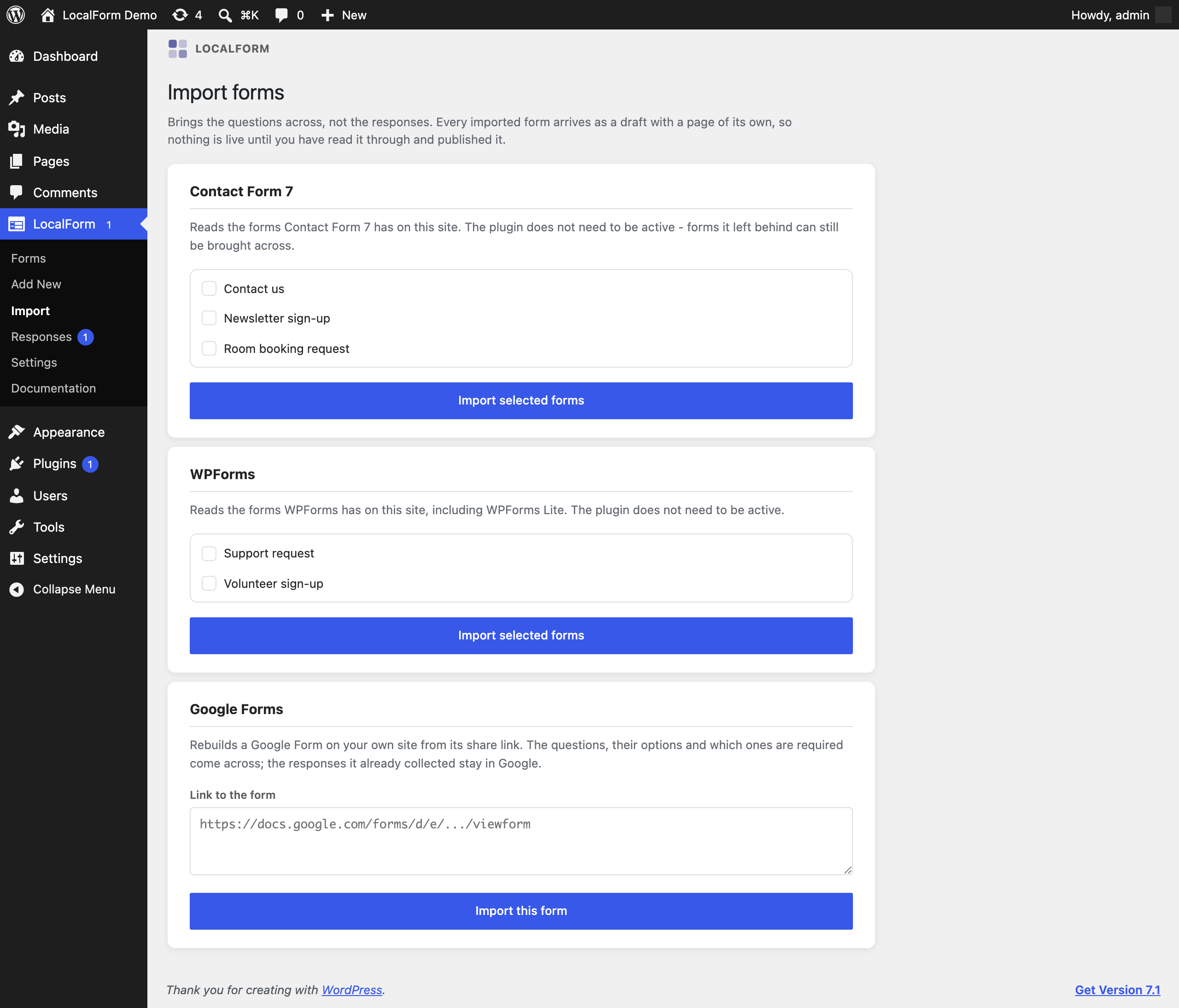Click the Tools wrench icon
Image resolution: width=1179 pixels, height=1008 pixels.
coord(17,527)
